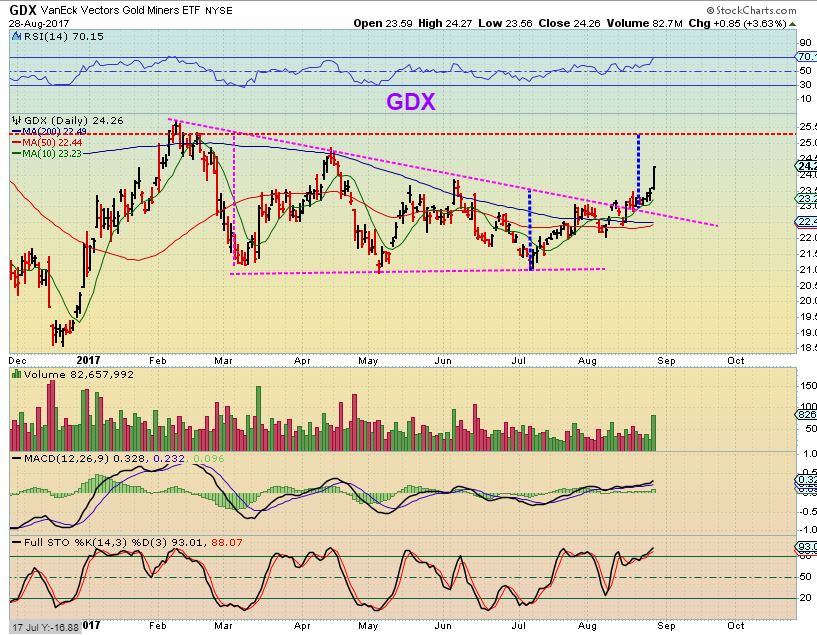Click the 'Chg +0.85 (+3.63%)' value

pos(737,23)
